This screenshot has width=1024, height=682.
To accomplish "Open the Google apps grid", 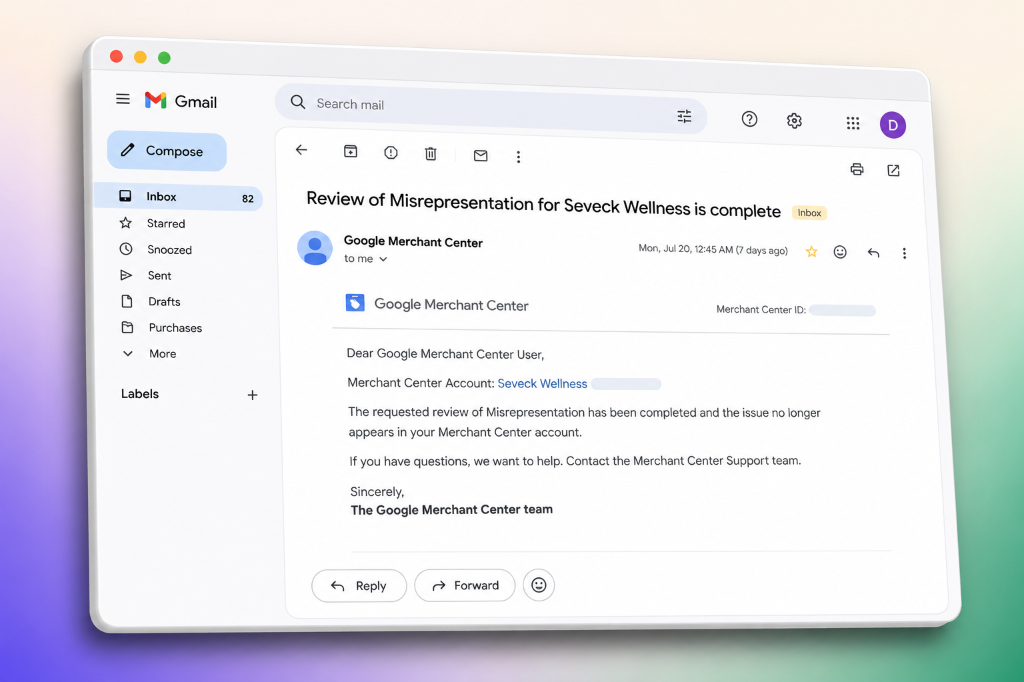I will (853, 123).
